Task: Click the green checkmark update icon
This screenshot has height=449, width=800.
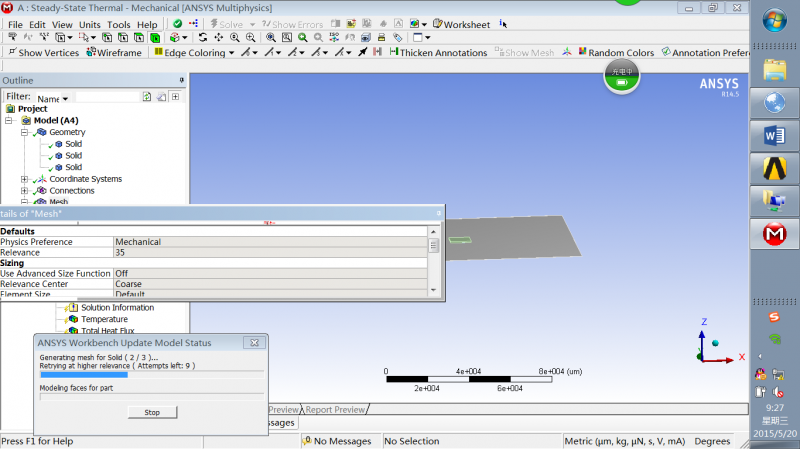Action: [x=178, y=23]
